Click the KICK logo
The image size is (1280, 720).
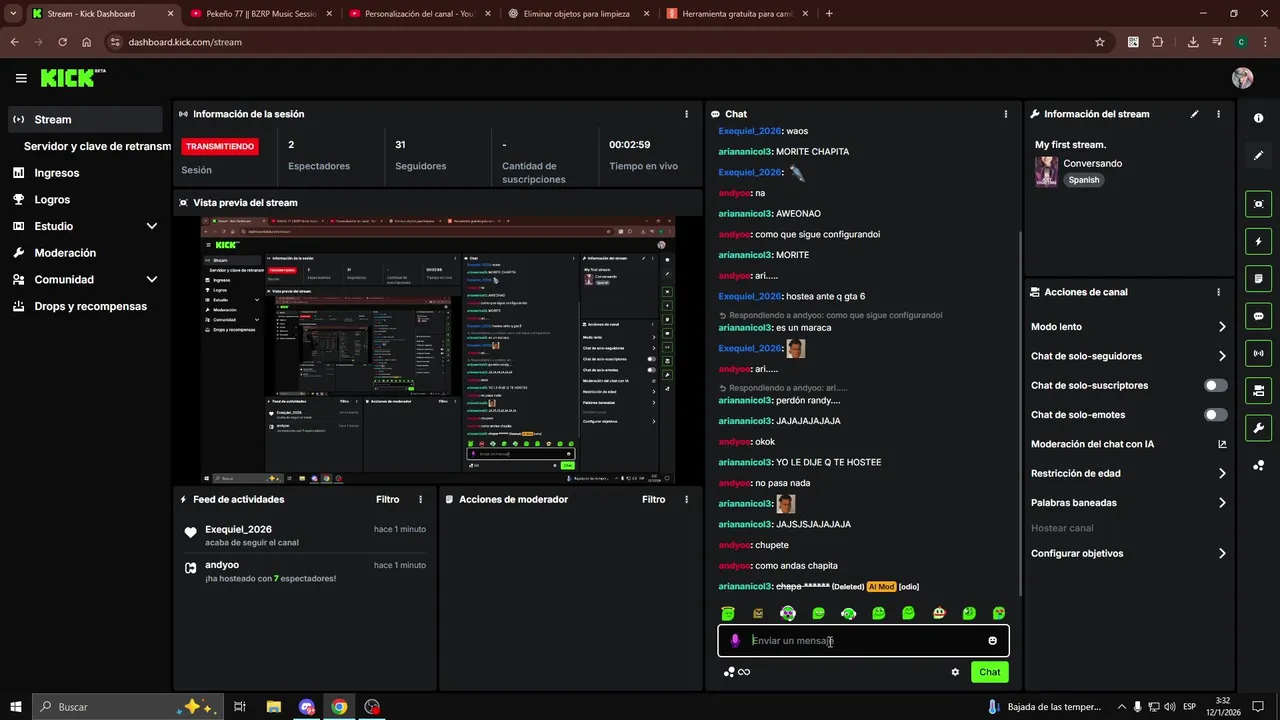click(73, 78)
